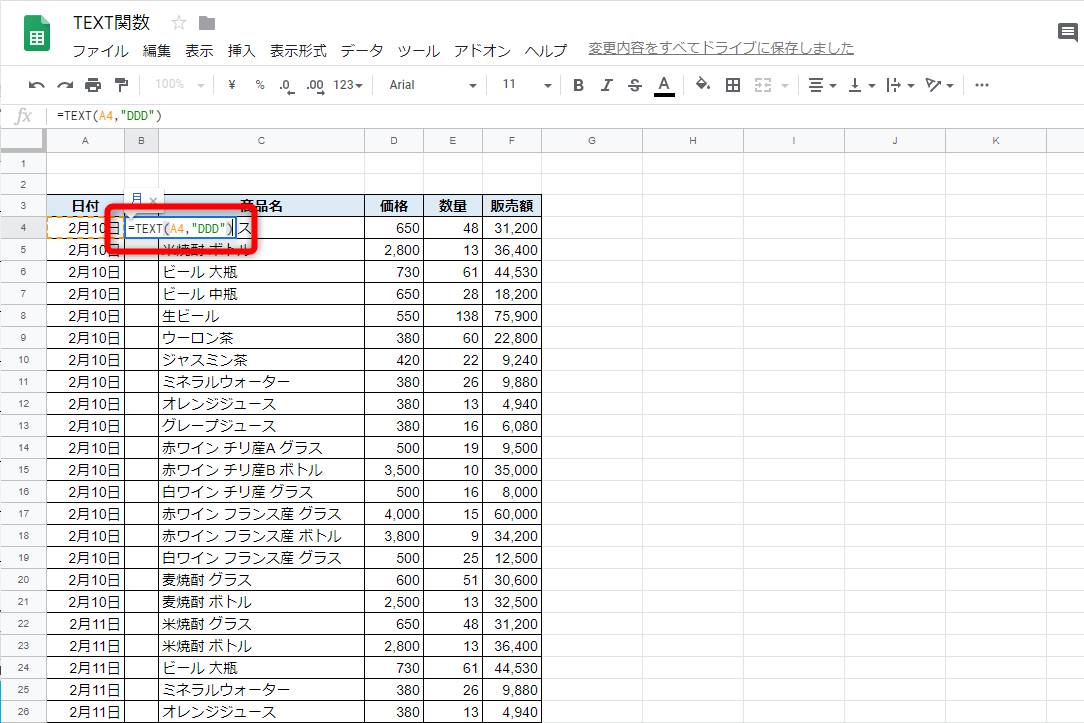Expand the merge cells dropdown arrow
Image resolution: width=1084 pixels, height=723 pixels.
pos(785,86)
